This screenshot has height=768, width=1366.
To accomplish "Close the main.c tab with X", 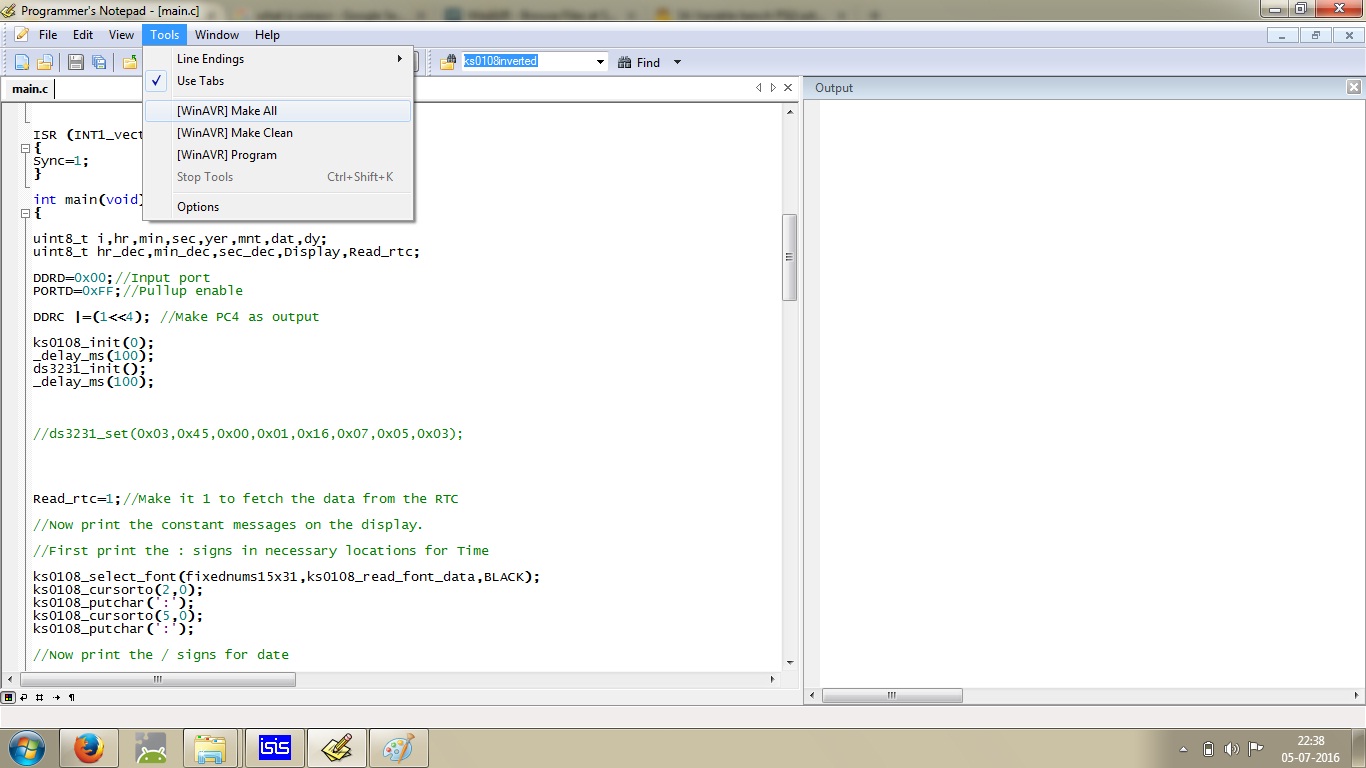I will (x=788, y=88).
